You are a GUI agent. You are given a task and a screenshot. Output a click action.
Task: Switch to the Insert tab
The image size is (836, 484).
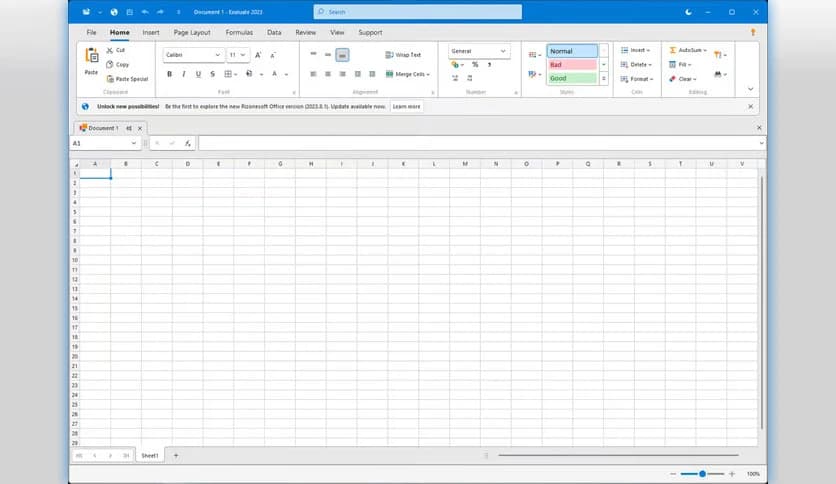point(151,33)
